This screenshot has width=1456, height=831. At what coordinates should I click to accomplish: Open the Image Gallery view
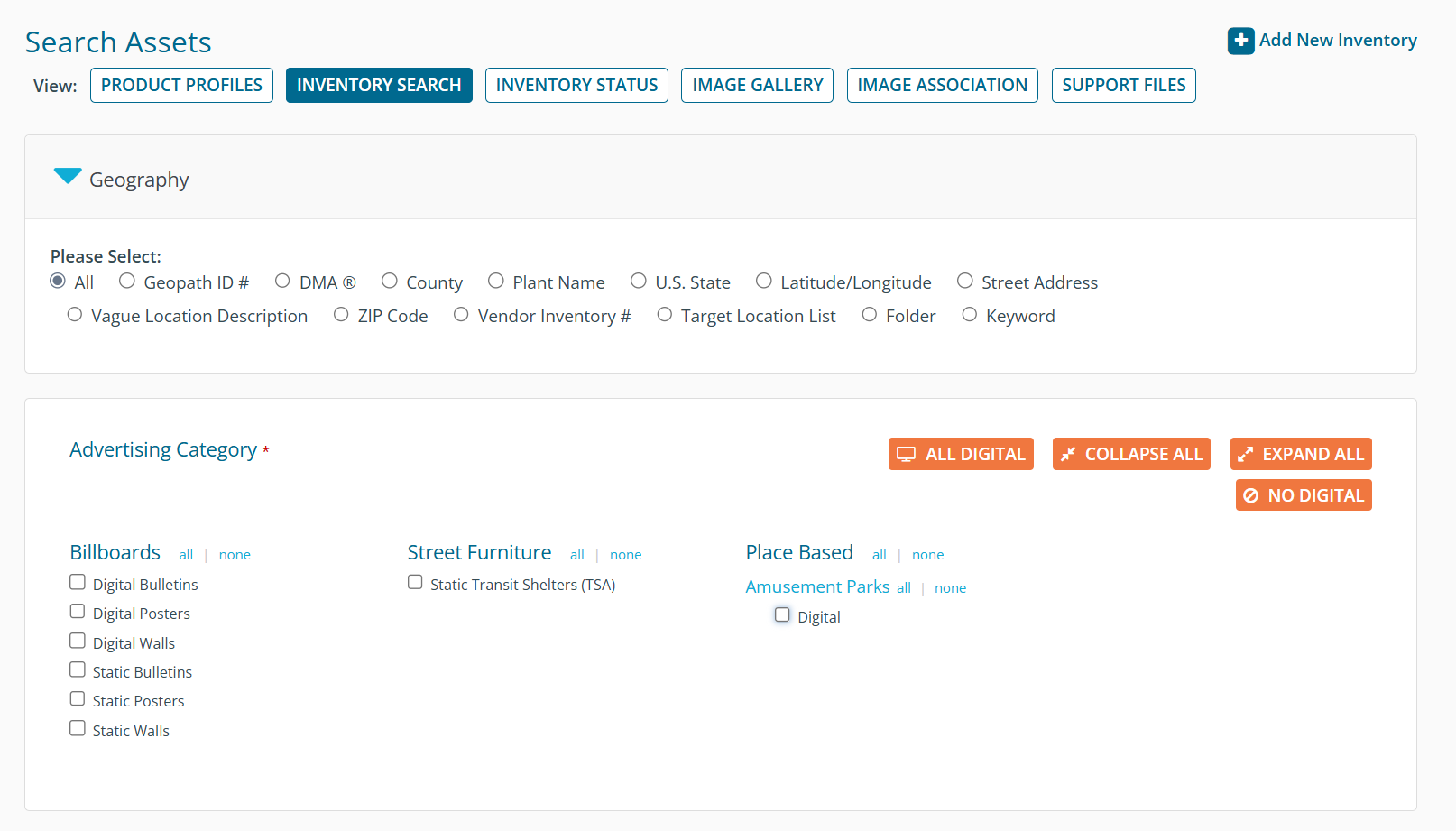pyautogui.click(x=757, y=86)
